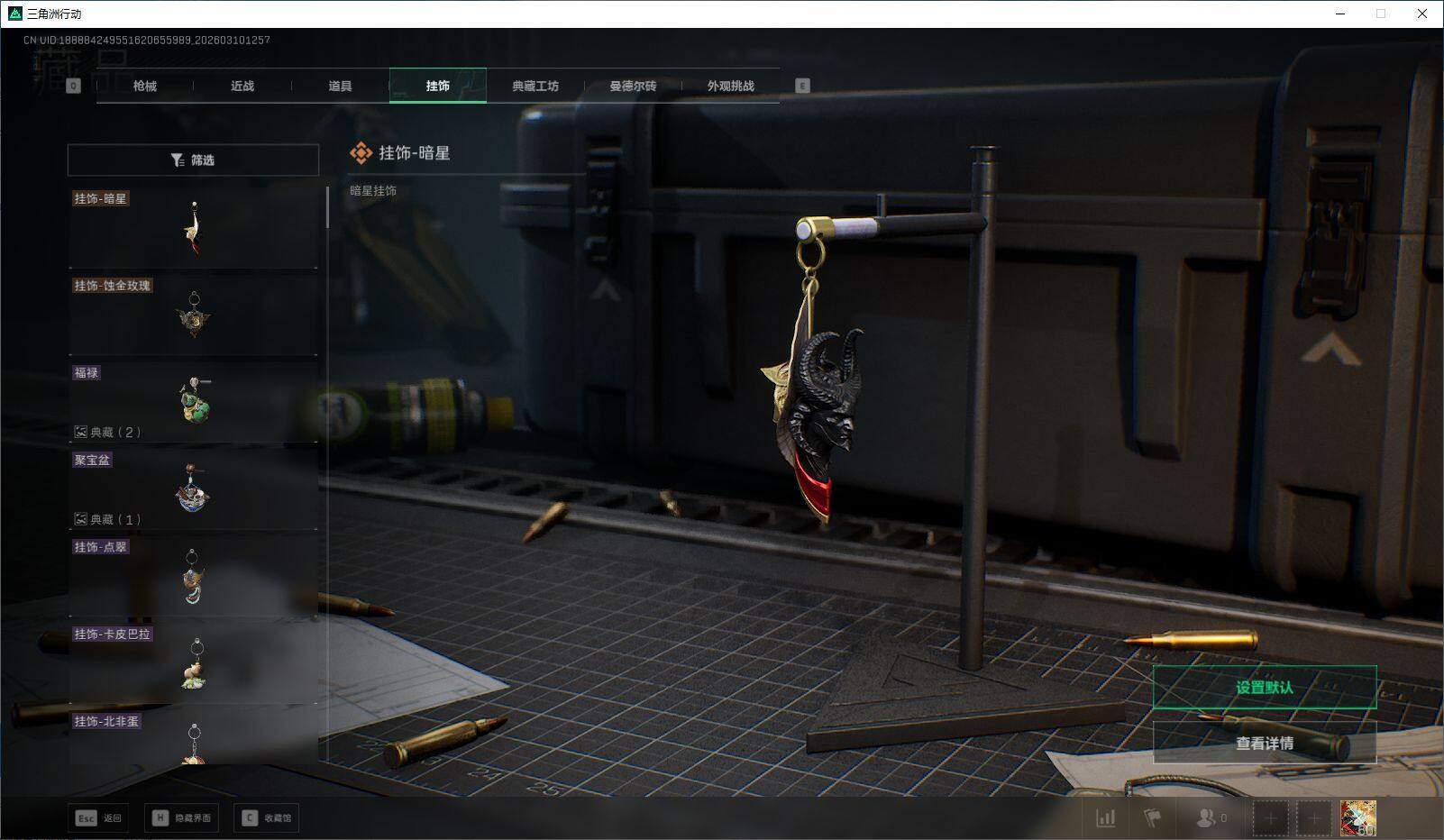Image resolution: width=1444 pixels, height=840 pixels.
Task: Select the 挂饰-点翠 charm
Action: point(194,576)
